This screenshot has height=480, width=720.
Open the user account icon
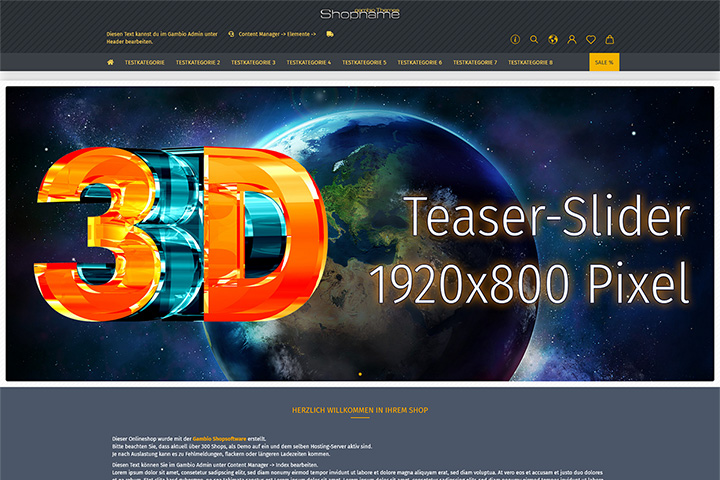572,40
